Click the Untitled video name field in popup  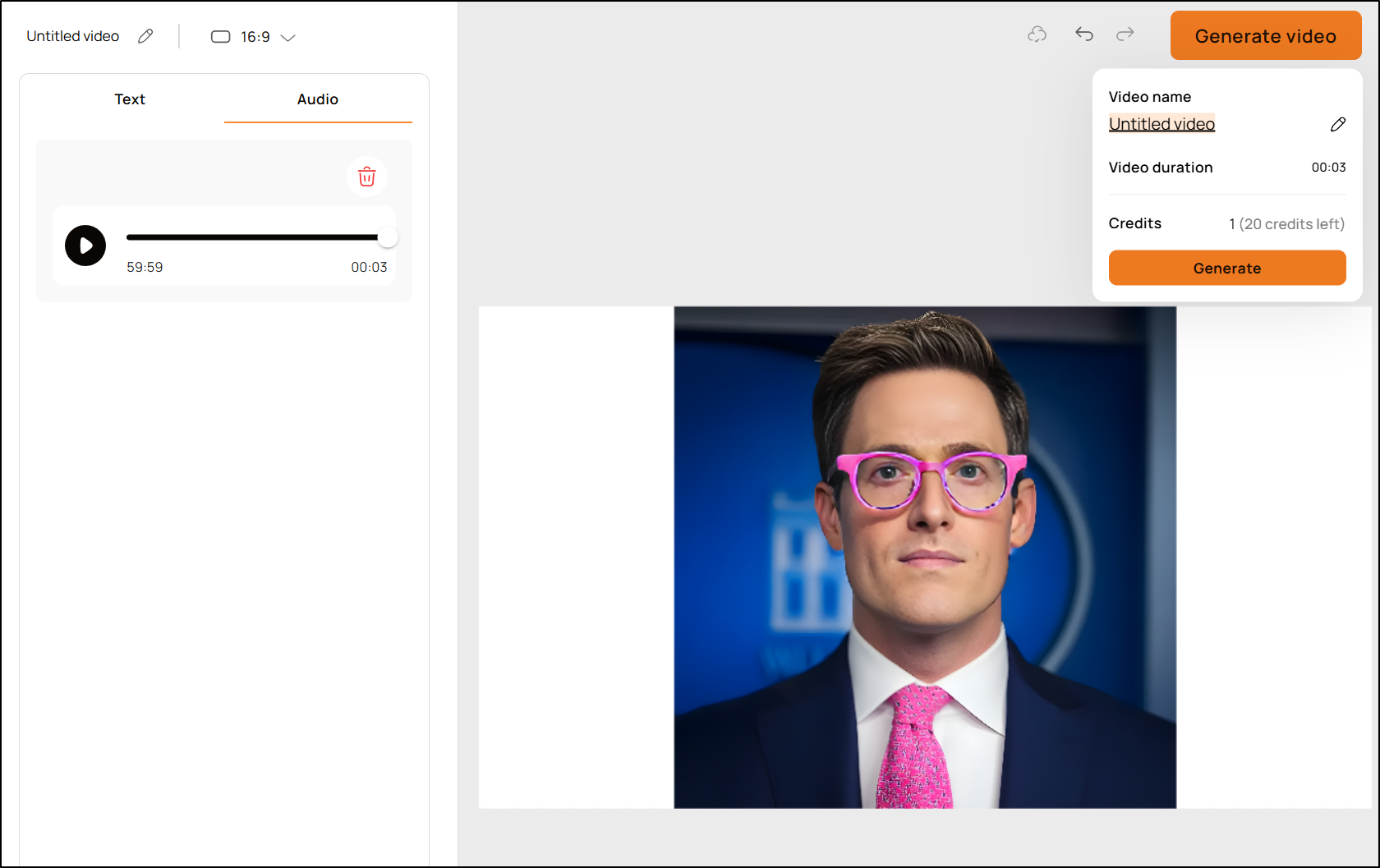(x=1161, y=124)
